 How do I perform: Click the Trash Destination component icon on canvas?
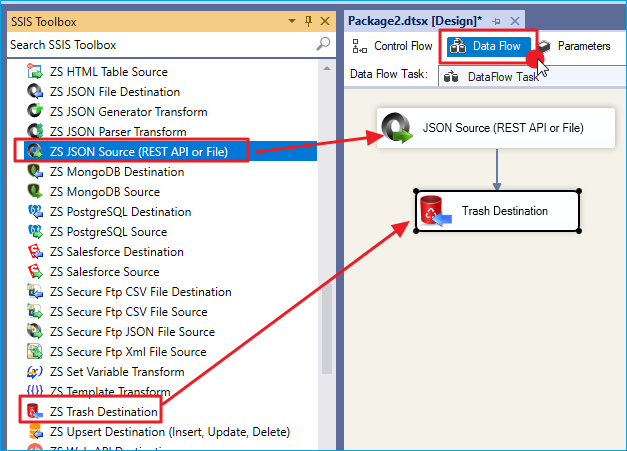435,212
